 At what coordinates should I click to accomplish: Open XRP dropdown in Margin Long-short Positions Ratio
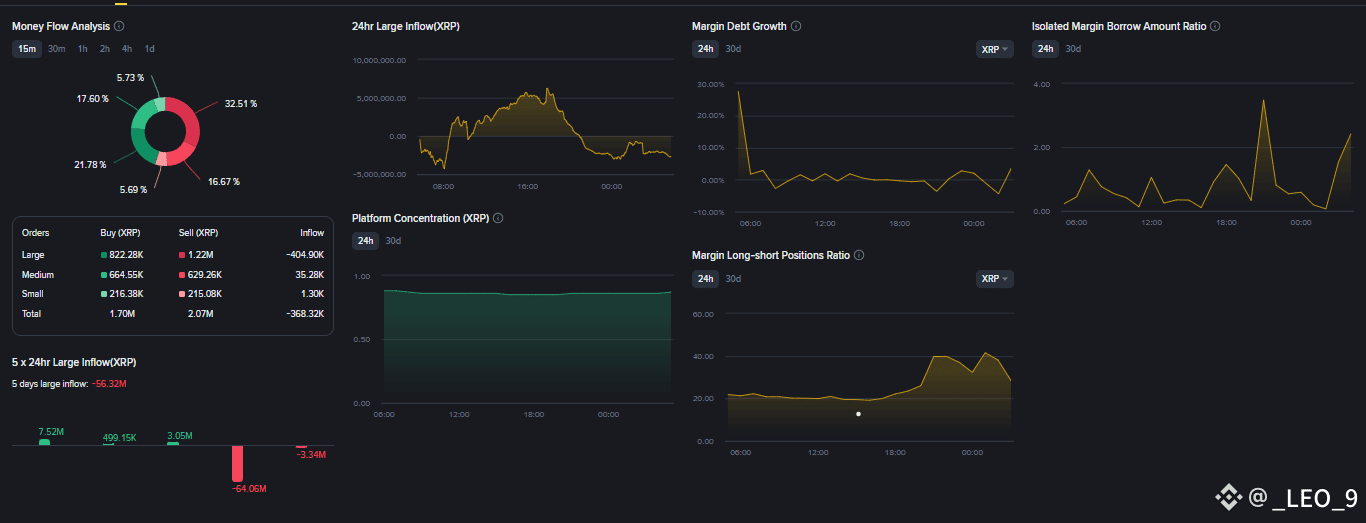994,279
